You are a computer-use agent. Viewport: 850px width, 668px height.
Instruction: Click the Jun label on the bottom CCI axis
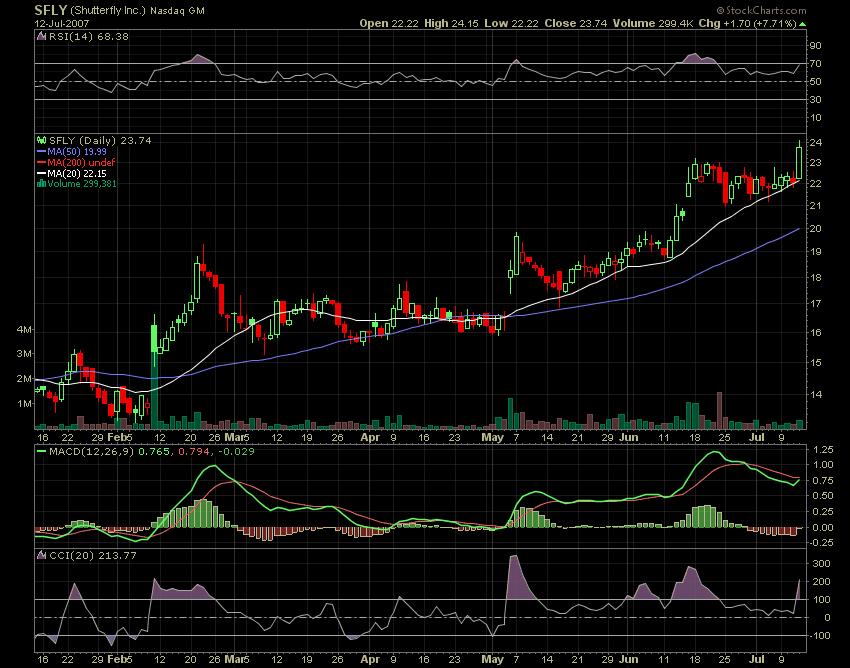pyautogui.click(x=628, y=659)
